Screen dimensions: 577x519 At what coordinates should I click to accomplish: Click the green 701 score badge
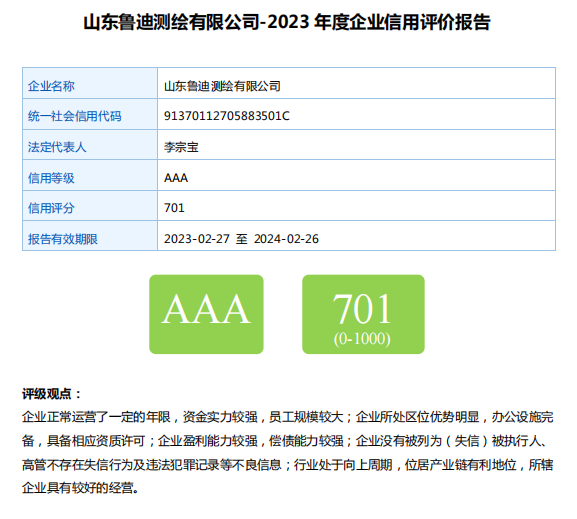point(363,314)
